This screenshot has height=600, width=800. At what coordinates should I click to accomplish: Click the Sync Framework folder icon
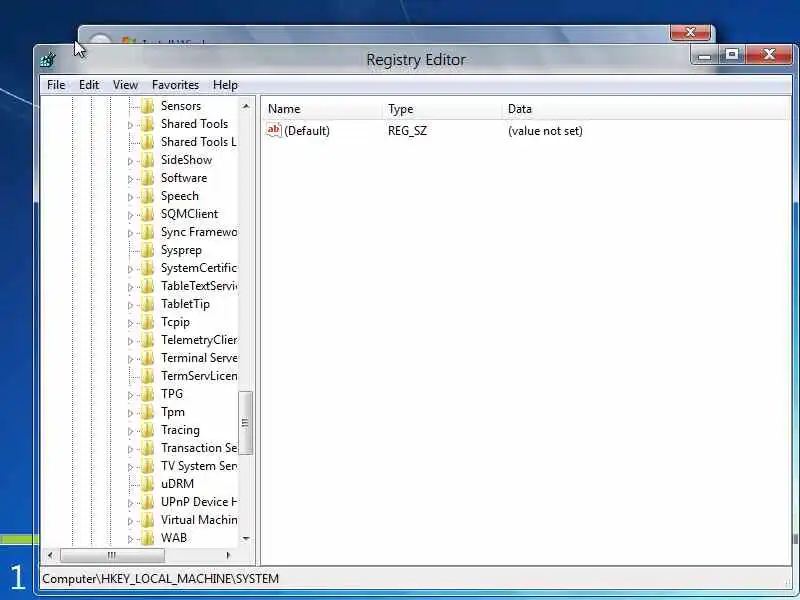(x=147, y=232)
